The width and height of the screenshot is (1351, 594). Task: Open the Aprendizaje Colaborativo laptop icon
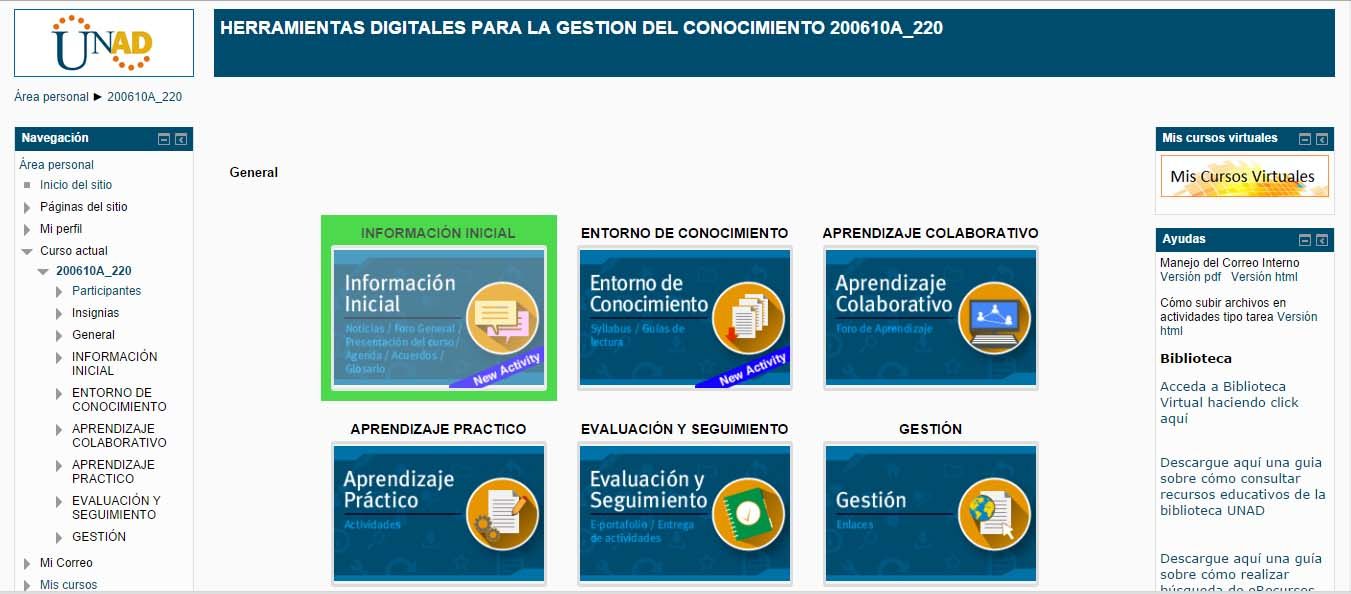pos(994,318)
